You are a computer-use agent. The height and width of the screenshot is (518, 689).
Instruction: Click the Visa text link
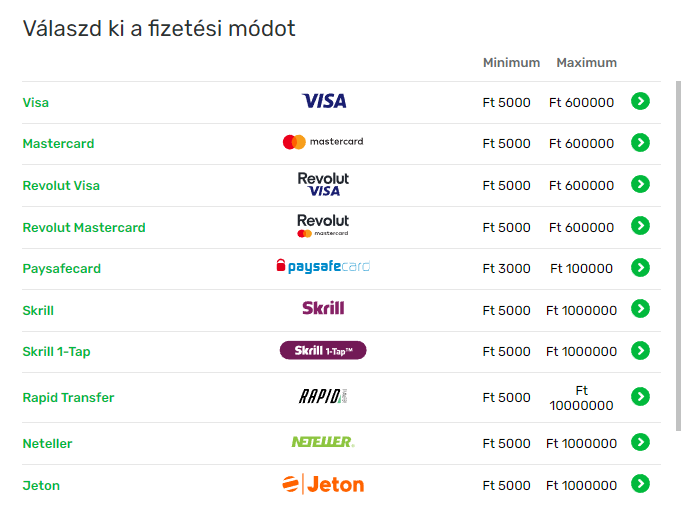point(36,103)
